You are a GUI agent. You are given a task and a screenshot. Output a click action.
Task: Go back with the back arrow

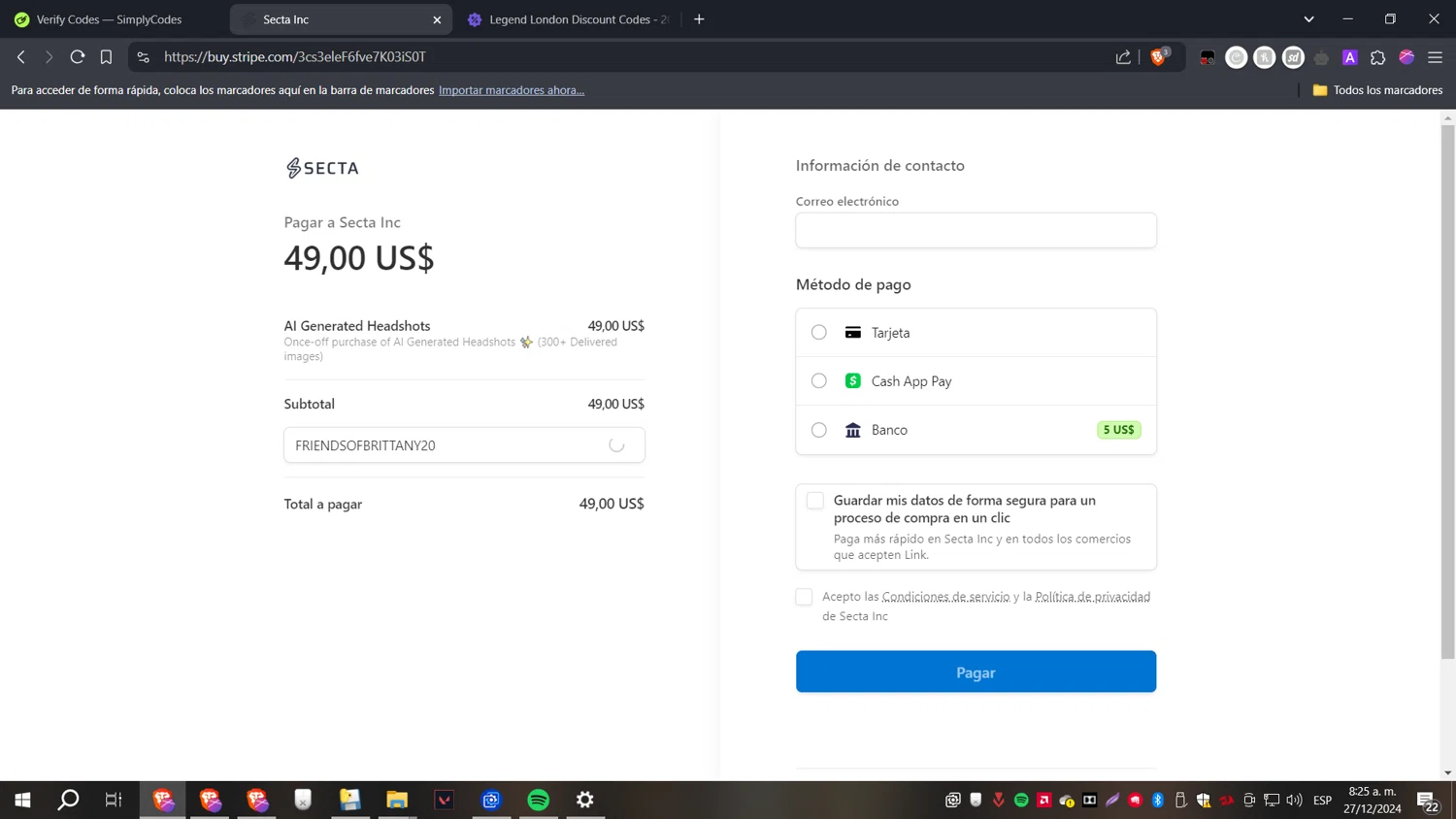tap(21, 57)
